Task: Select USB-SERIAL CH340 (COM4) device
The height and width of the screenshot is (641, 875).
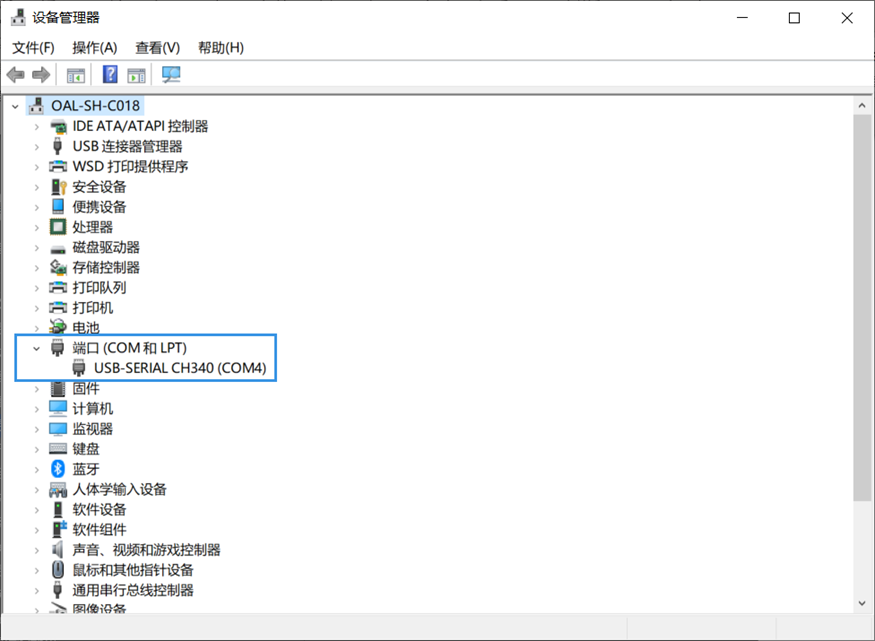Action: click(180, 368)
